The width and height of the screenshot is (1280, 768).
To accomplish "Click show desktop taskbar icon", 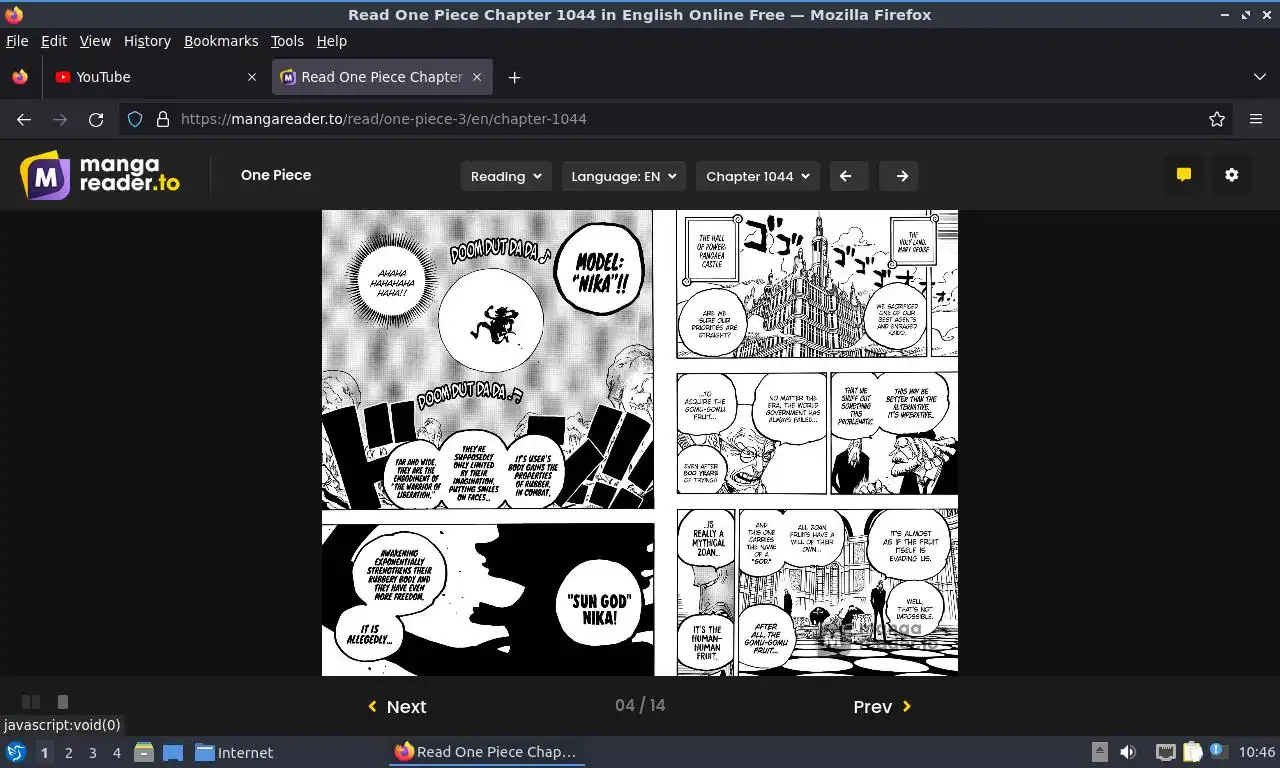I will (x=173, y=752).
